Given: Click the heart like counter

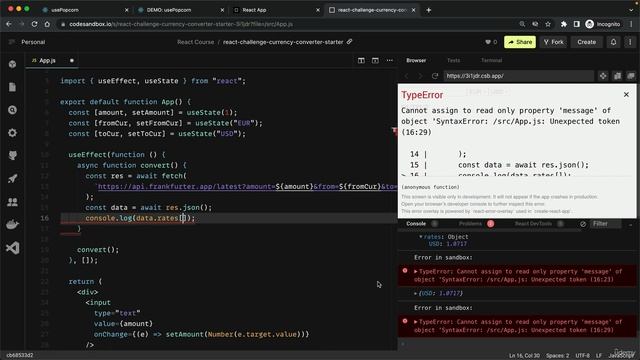Looking at the screenshot, I should (491, 42).
